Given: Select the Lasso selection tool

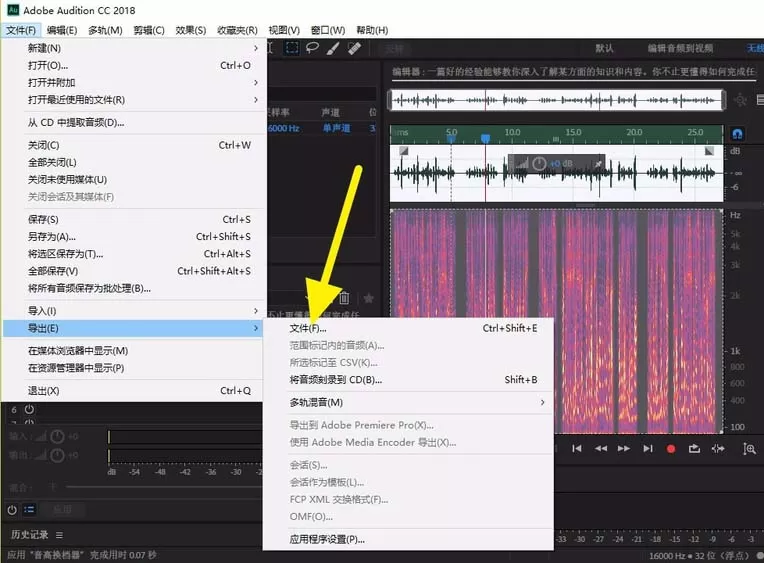Looking at the screenshot, I should click(312, 48).
